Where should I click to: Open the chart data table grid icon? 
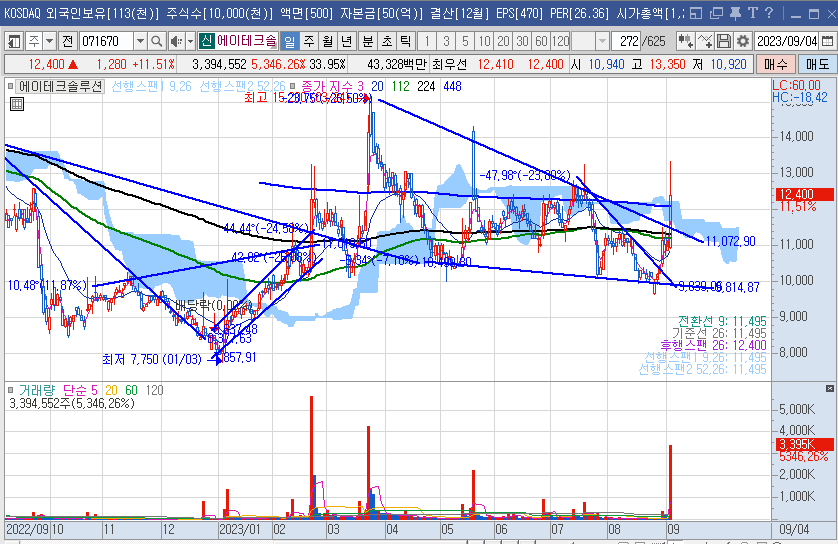(x=17, y=104)
